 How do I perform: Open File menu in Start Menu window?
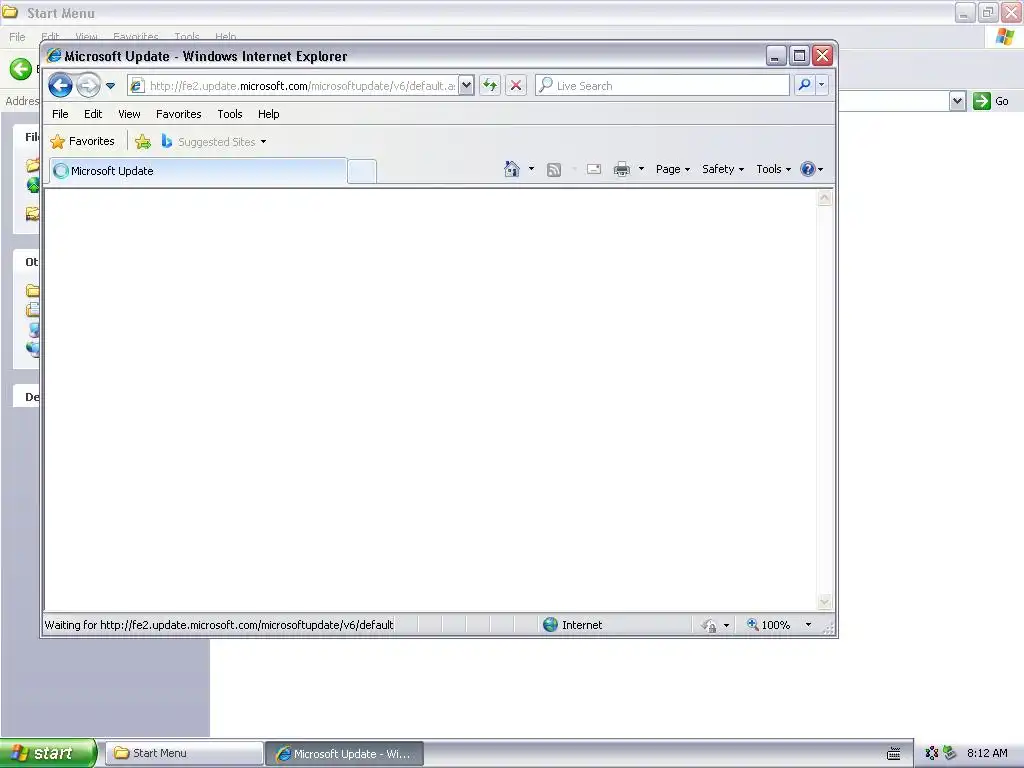pos(17,37)
